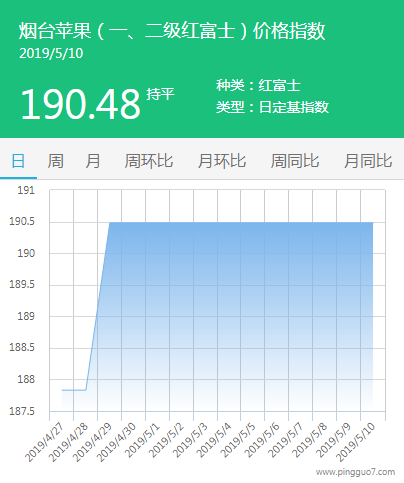The height and width of the screenshot is (483, 404).
Task: Open the 月同比 tab
Action: (x=368, y=161)
